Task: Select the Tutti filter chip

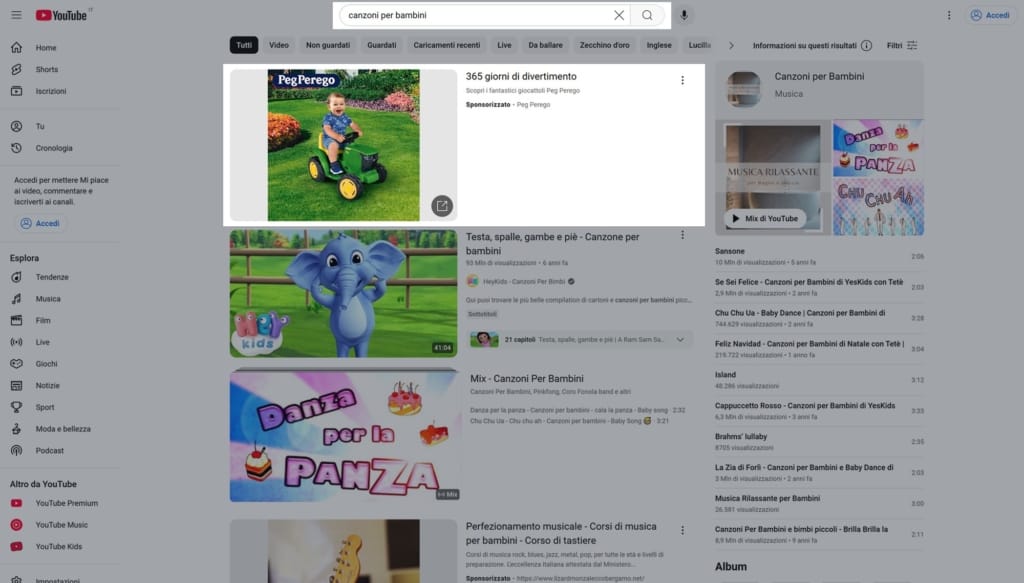Action: [244, 45]
